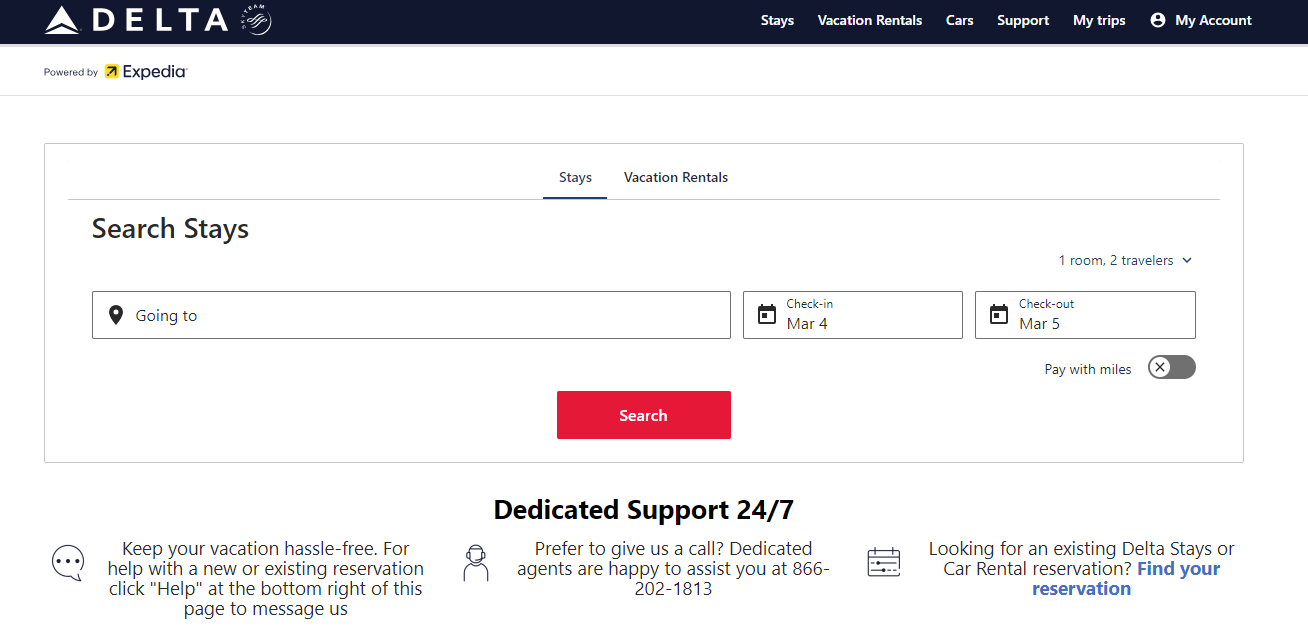Toggle the Pay with miles switch
This screenshot has width=1308, height=636.
pos(1172,367)
